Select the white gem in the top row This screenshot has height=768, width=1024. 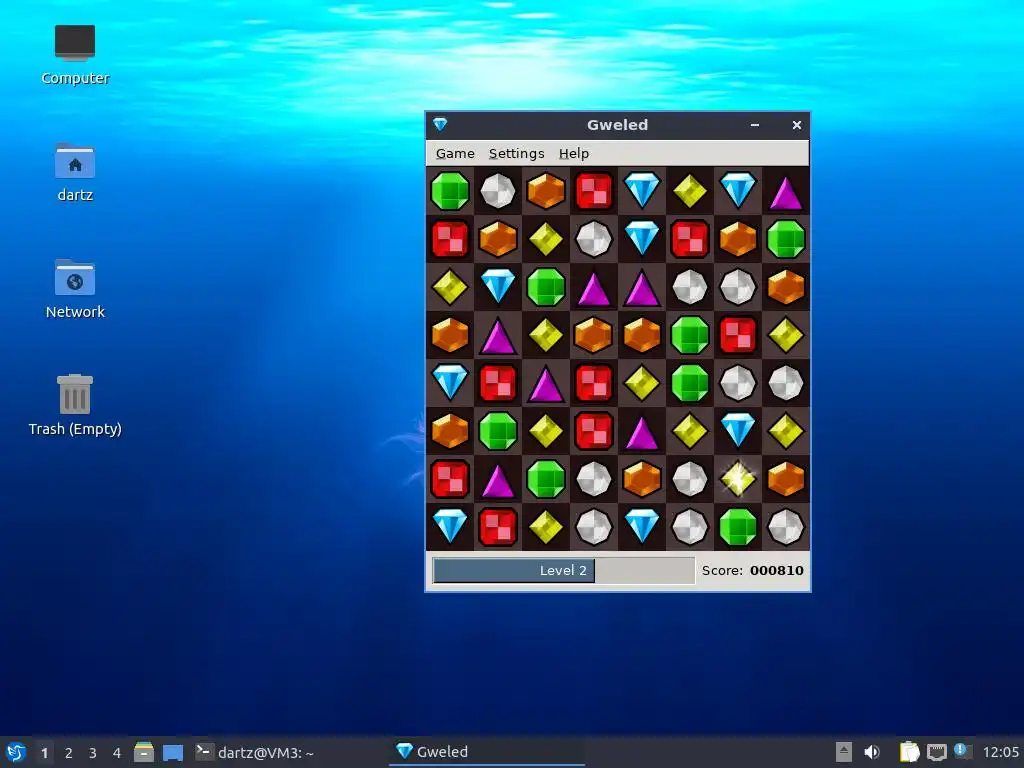point(498,191)
